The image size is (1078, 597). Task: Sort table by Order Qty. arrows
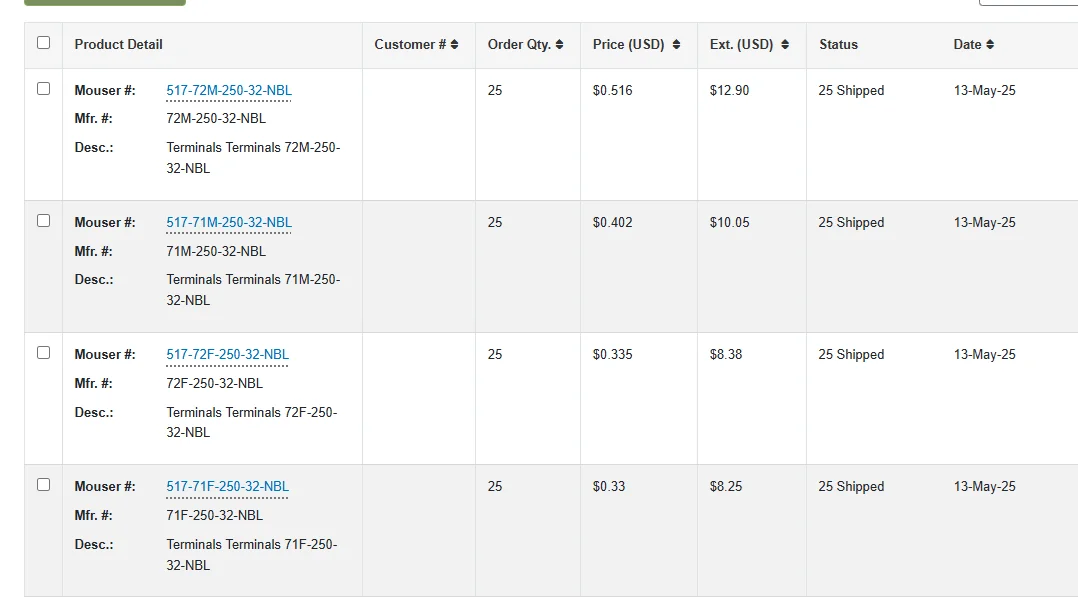(x=560, y=45)
